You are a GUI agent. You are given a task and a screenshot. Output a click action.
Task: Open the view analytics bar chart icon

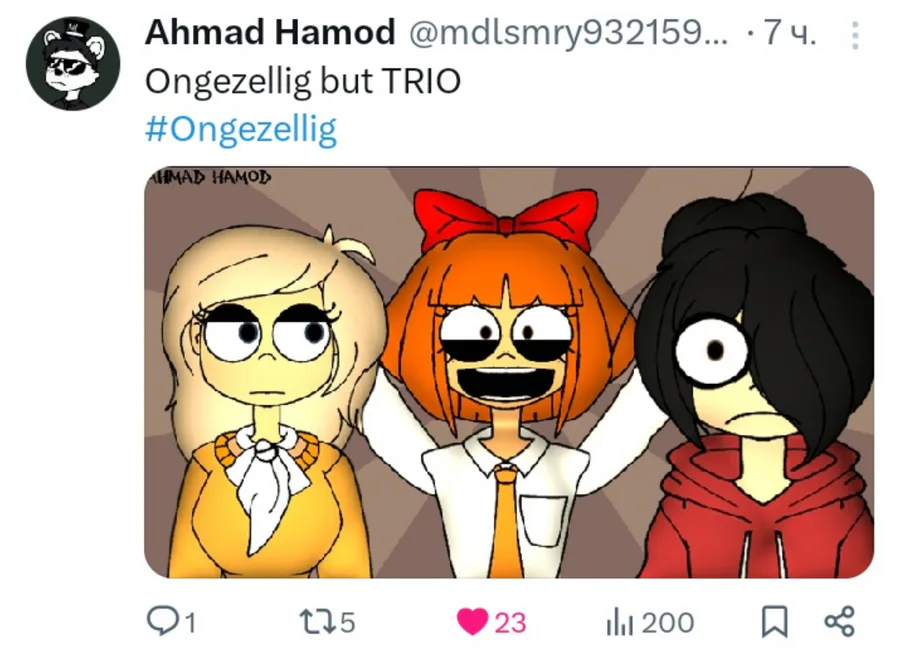619,622
